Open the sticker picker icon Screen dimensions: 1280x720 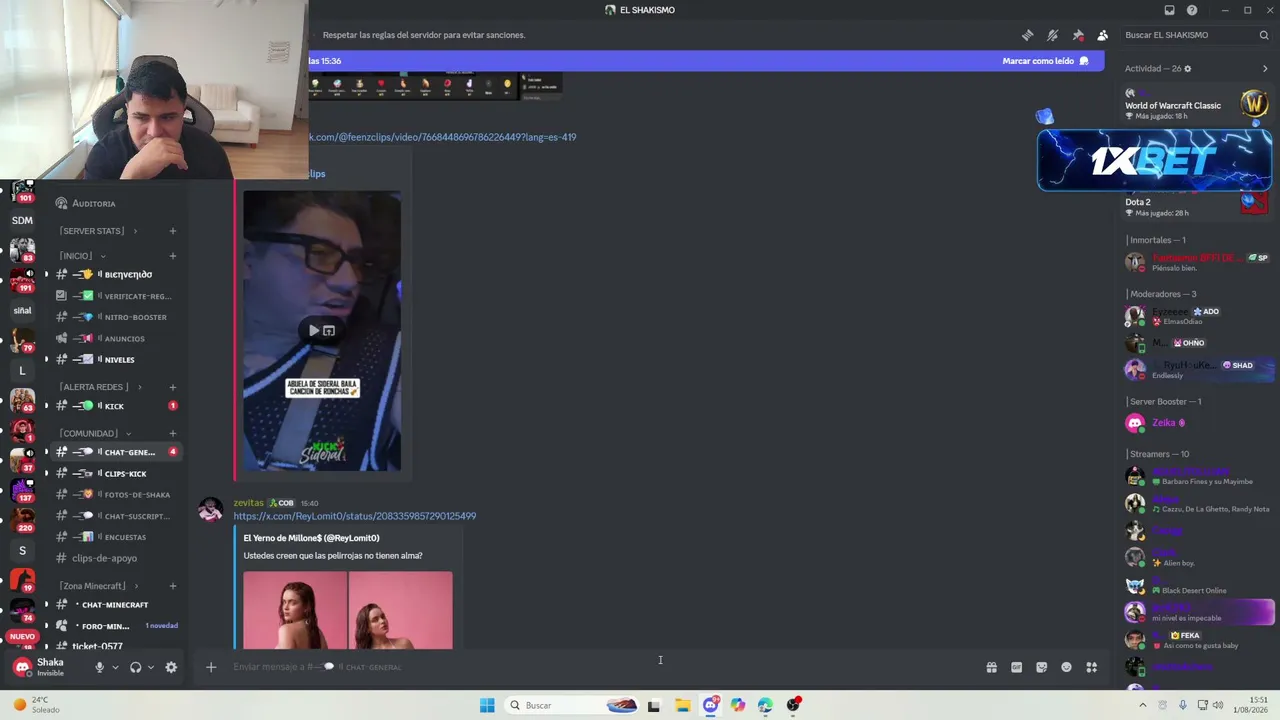pos(1041,667)
